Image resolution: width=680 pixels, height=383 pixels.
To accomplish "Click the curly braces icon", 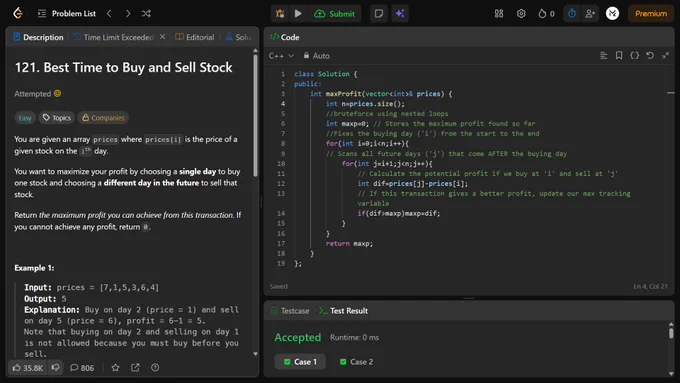I will tap(634, 56).
